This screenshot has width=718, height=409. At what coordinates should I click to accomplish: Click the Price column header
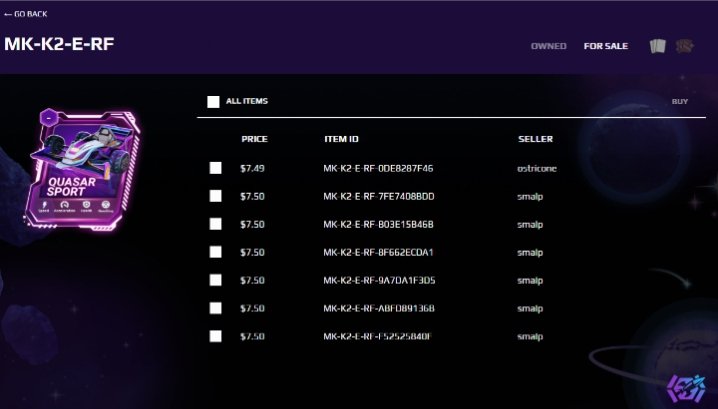[x=255, y=139]
